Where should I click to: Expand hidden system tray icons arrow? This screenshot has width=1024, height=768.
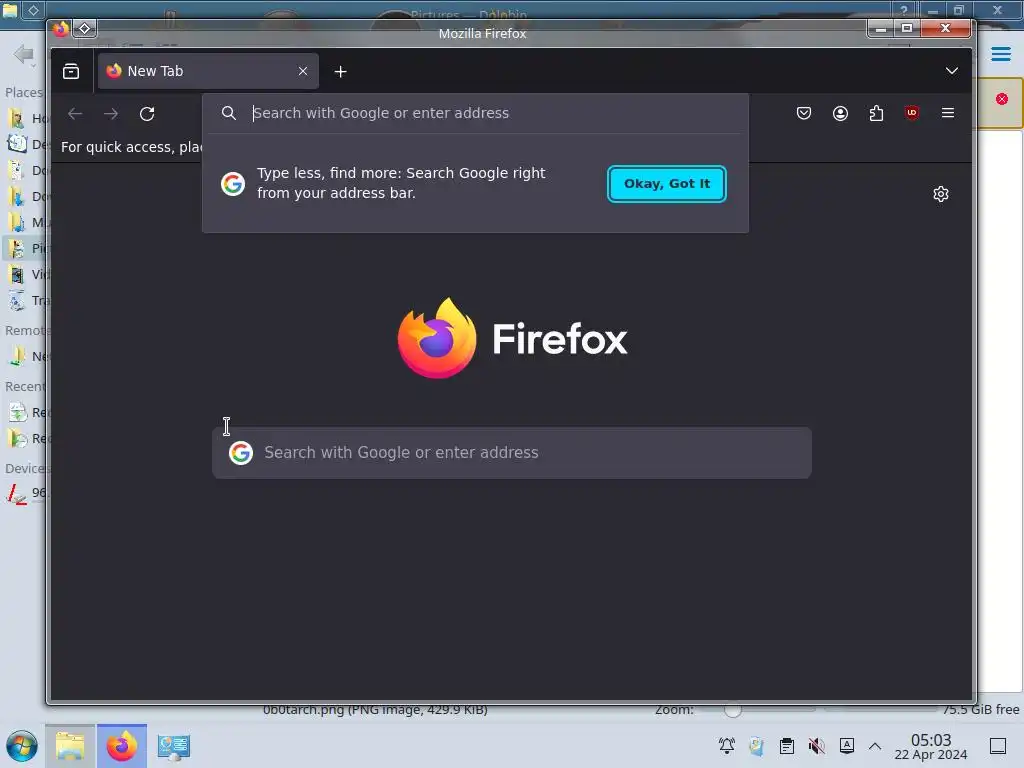[875, 746]
